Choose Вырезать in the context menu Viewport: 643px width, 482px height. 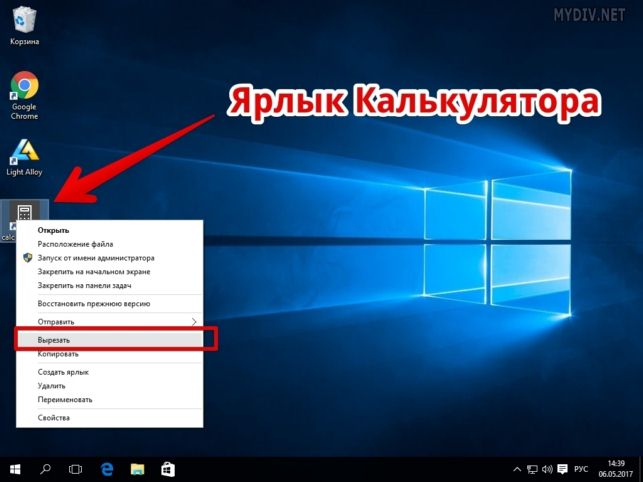109,340
